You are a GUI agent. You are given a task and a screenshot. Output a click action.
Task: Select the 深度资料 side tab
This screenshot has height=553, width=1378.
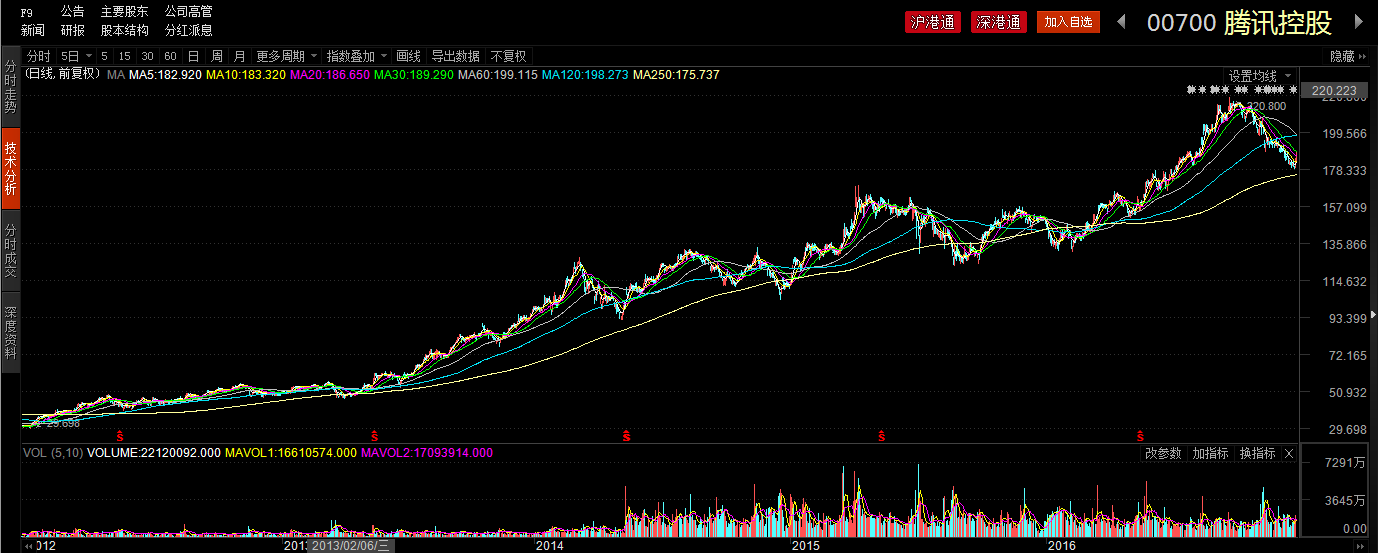pyautogui.click(x=10, y=332)
